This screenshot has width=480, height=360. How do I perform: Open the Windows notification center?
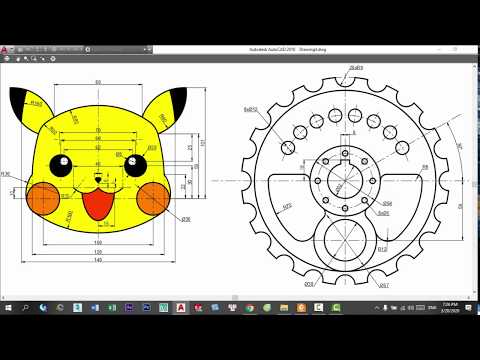468,308
